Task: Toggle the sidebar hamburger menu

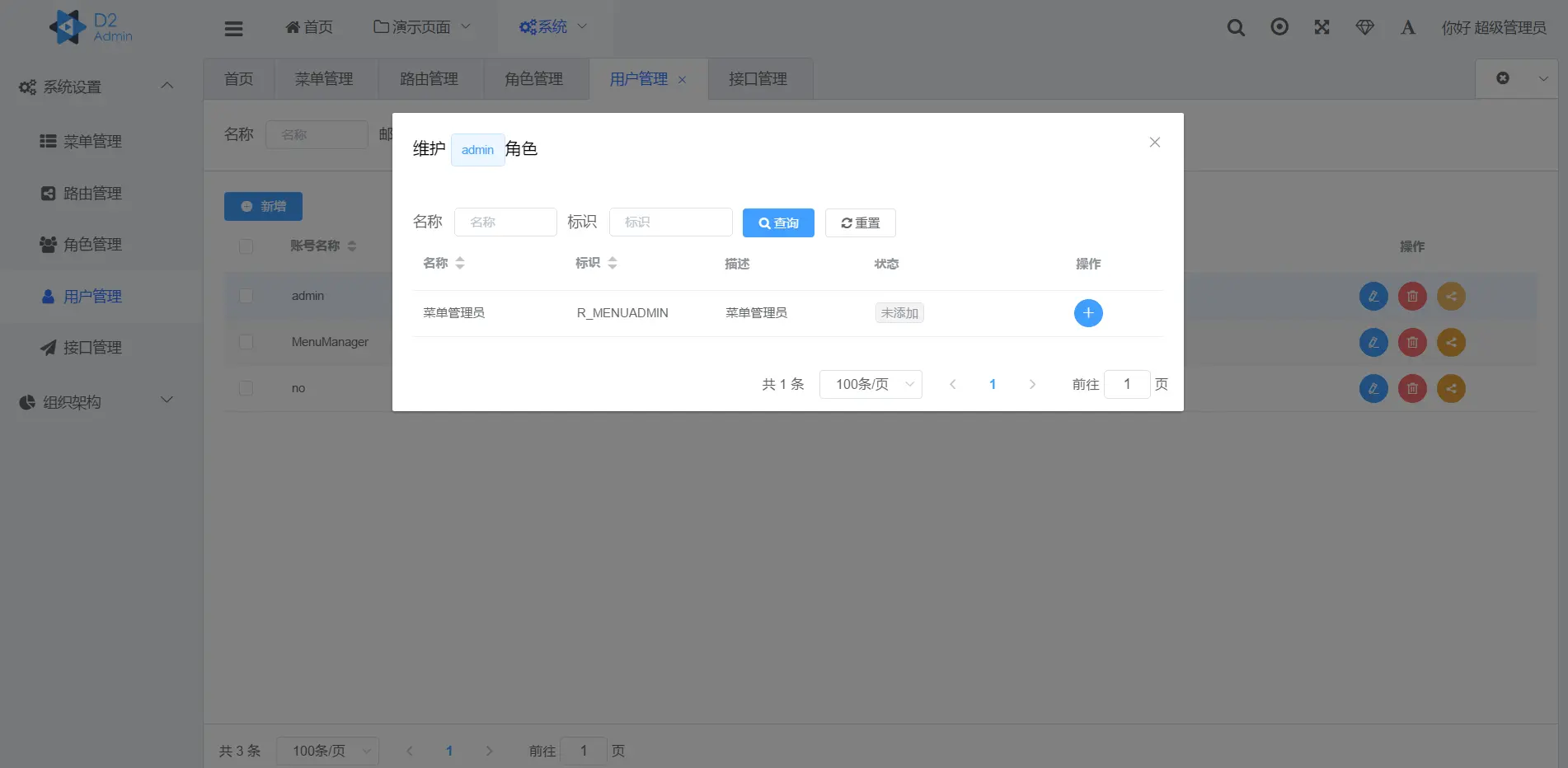Action: [233, 28]
